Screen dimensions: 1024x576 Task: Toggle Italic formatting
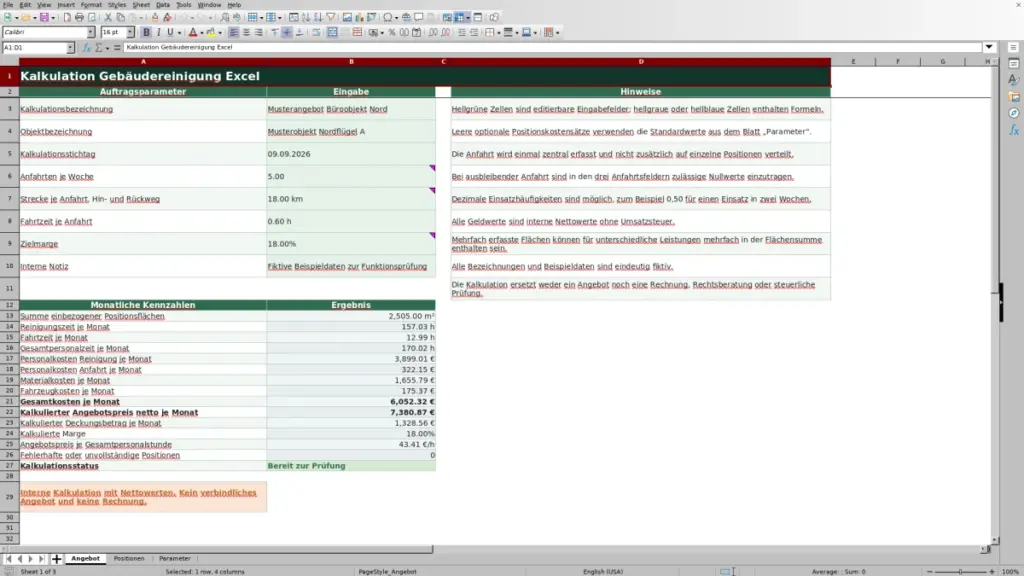click(x=158, y=33)
